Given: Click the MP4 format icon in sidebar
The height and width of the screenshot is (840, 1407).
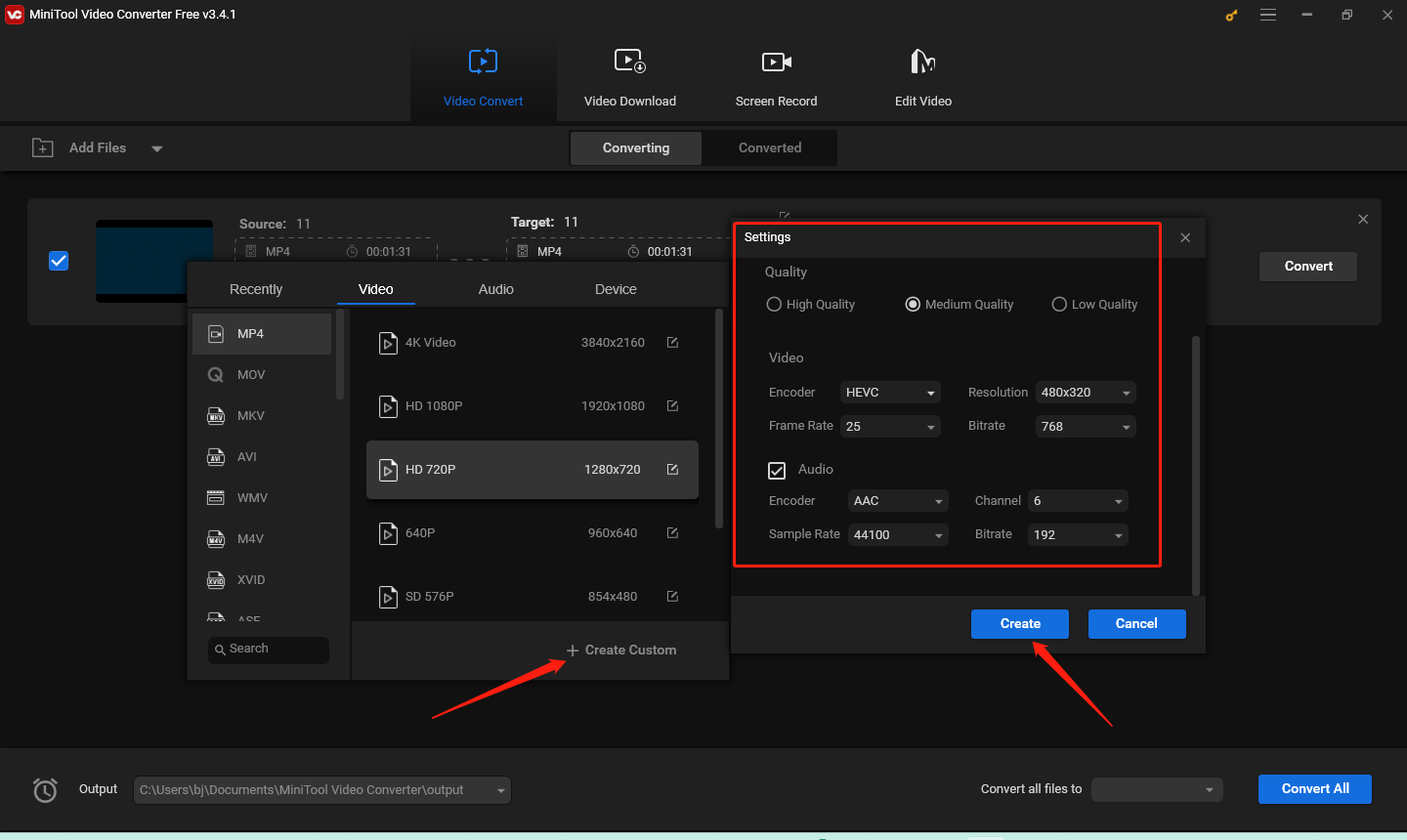Looking at the screenshot, I should pyautogui.click(x=216, y=334).
